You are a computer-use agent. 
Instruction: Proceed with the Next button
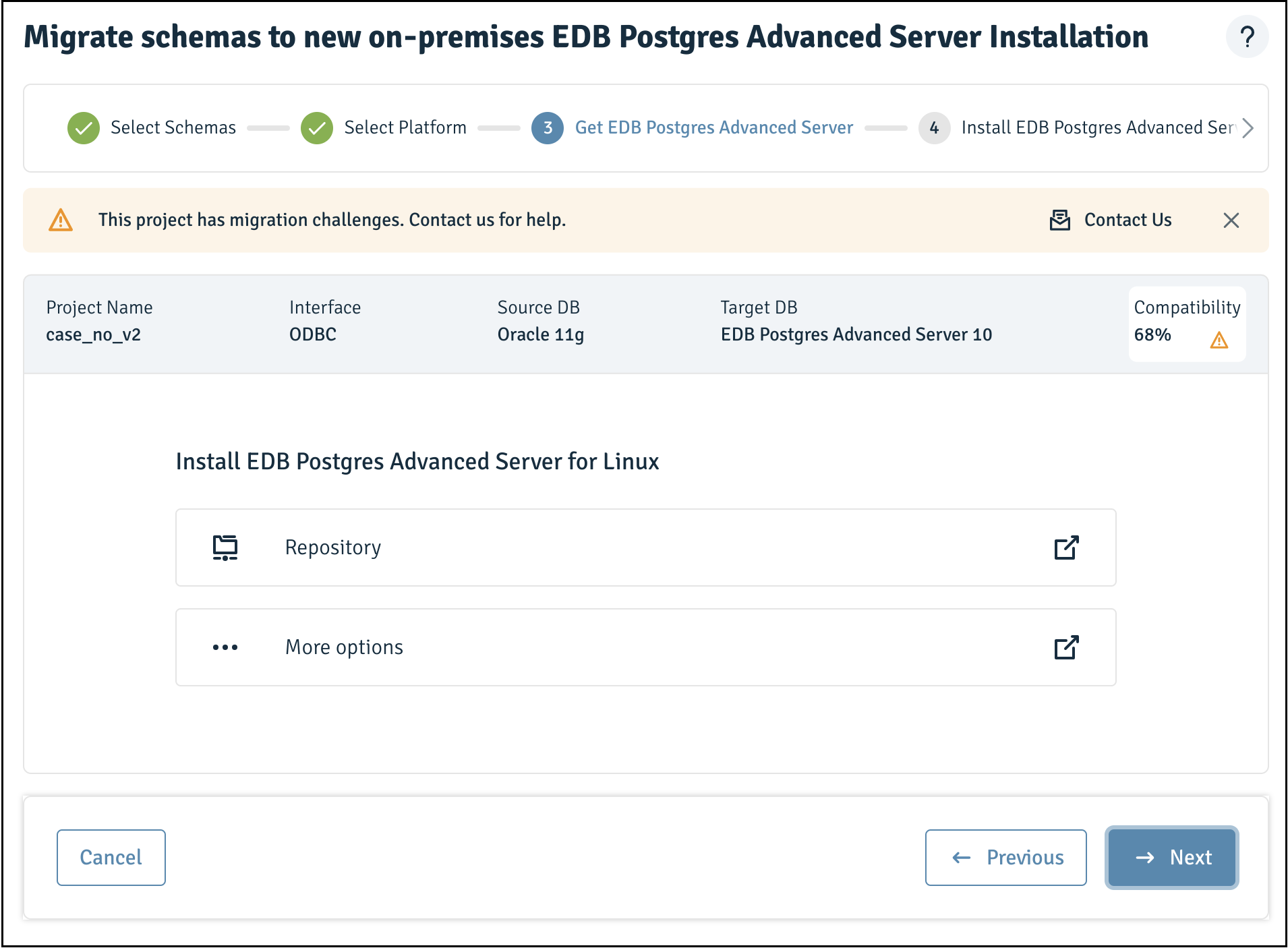coord(1171,858)
